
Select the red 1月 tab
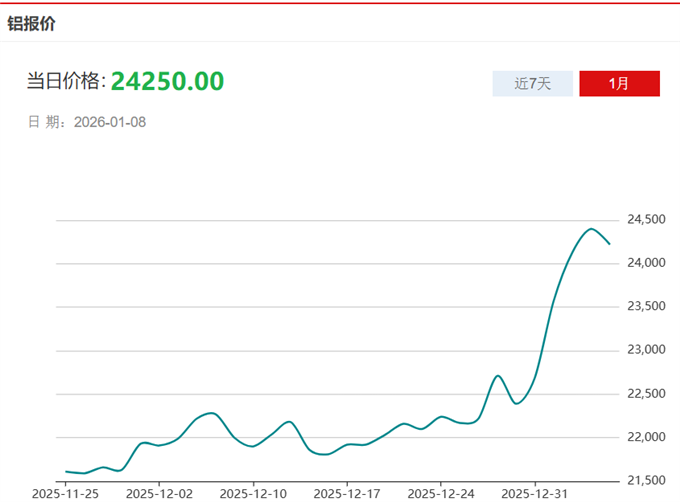pos(619,84)
